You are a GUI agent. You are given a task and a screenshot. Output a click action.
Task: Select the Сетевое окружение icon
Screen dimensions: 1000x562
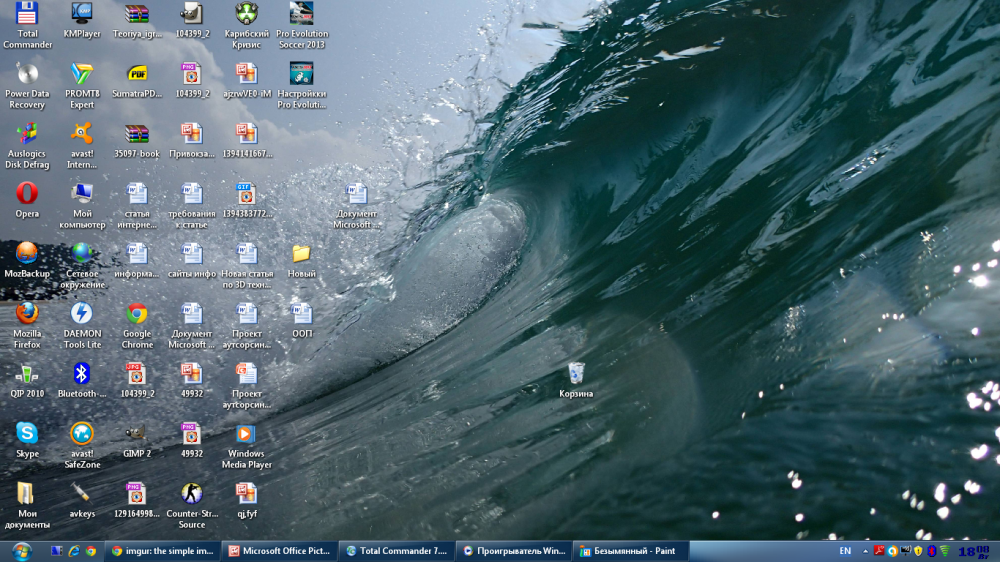coord(82,265)
